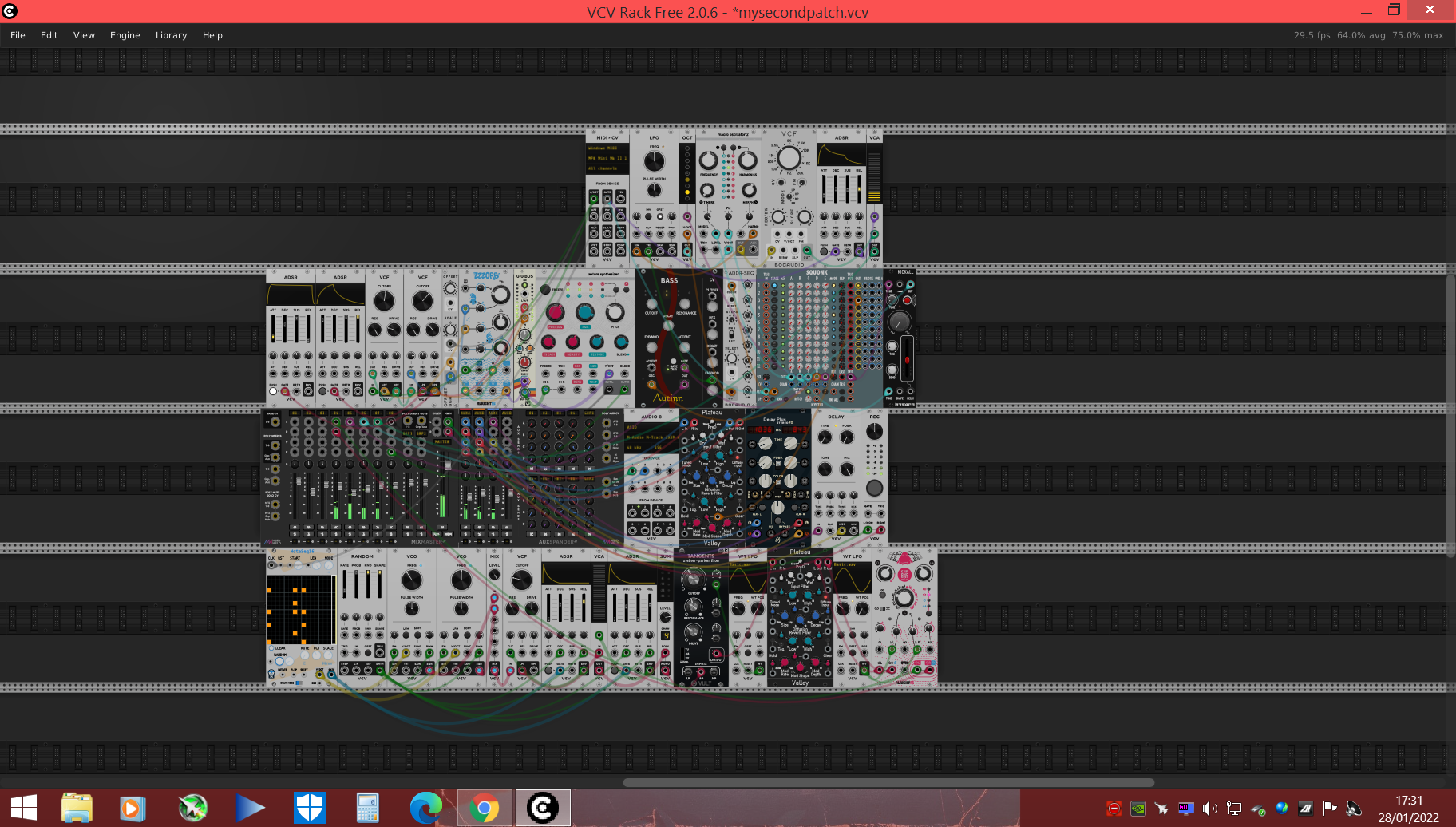
Task: Click the Chrome icon in the taskbar
Action: click(x=484, y=808)
